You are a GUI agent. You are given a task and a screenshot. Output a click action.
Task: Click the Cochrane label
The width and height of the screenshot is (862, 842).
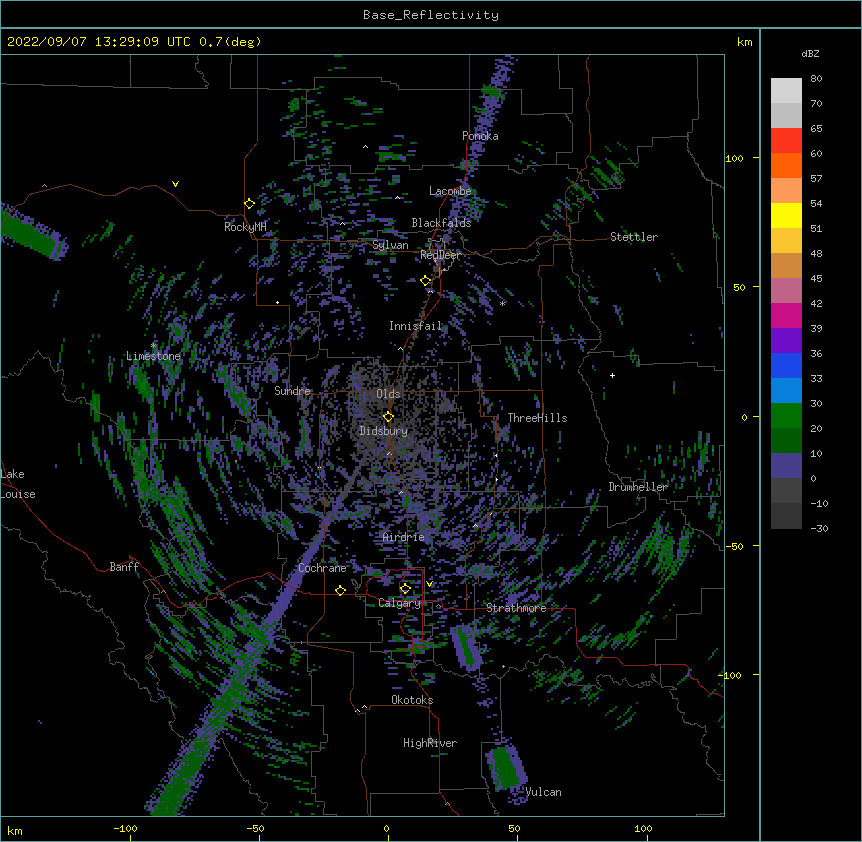(x=322, y=568)
